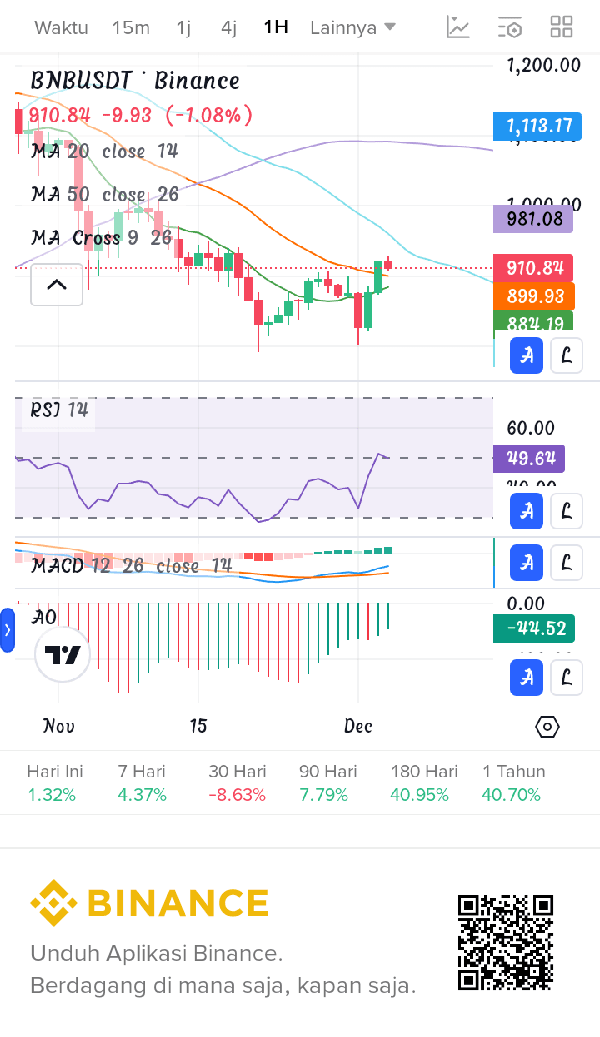
Task: Toggle auto scale A in RSI pane
Action: 527,511
